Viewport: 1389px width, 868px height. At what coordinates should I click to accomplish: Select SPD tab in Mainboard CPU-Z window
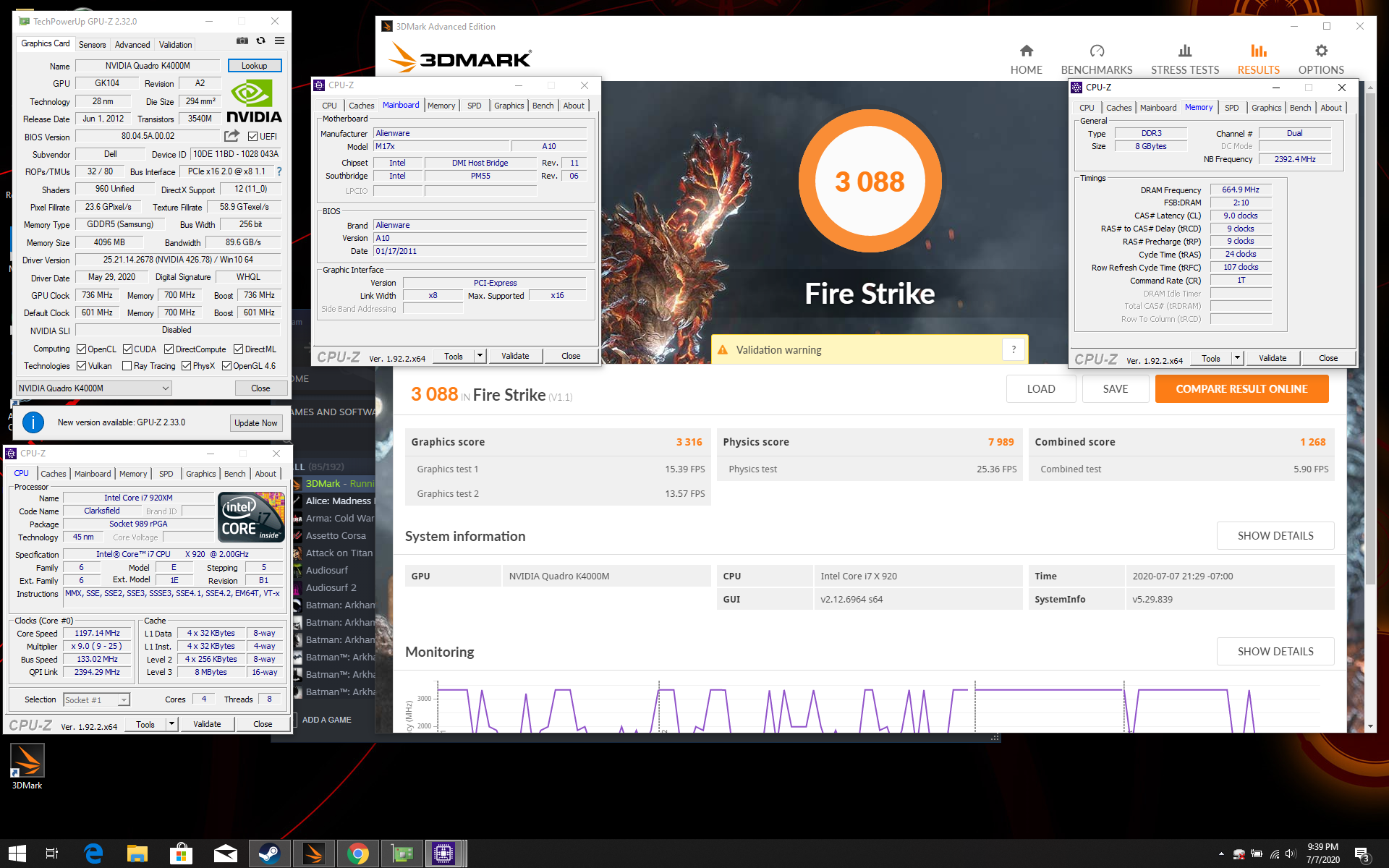point(474,106)
